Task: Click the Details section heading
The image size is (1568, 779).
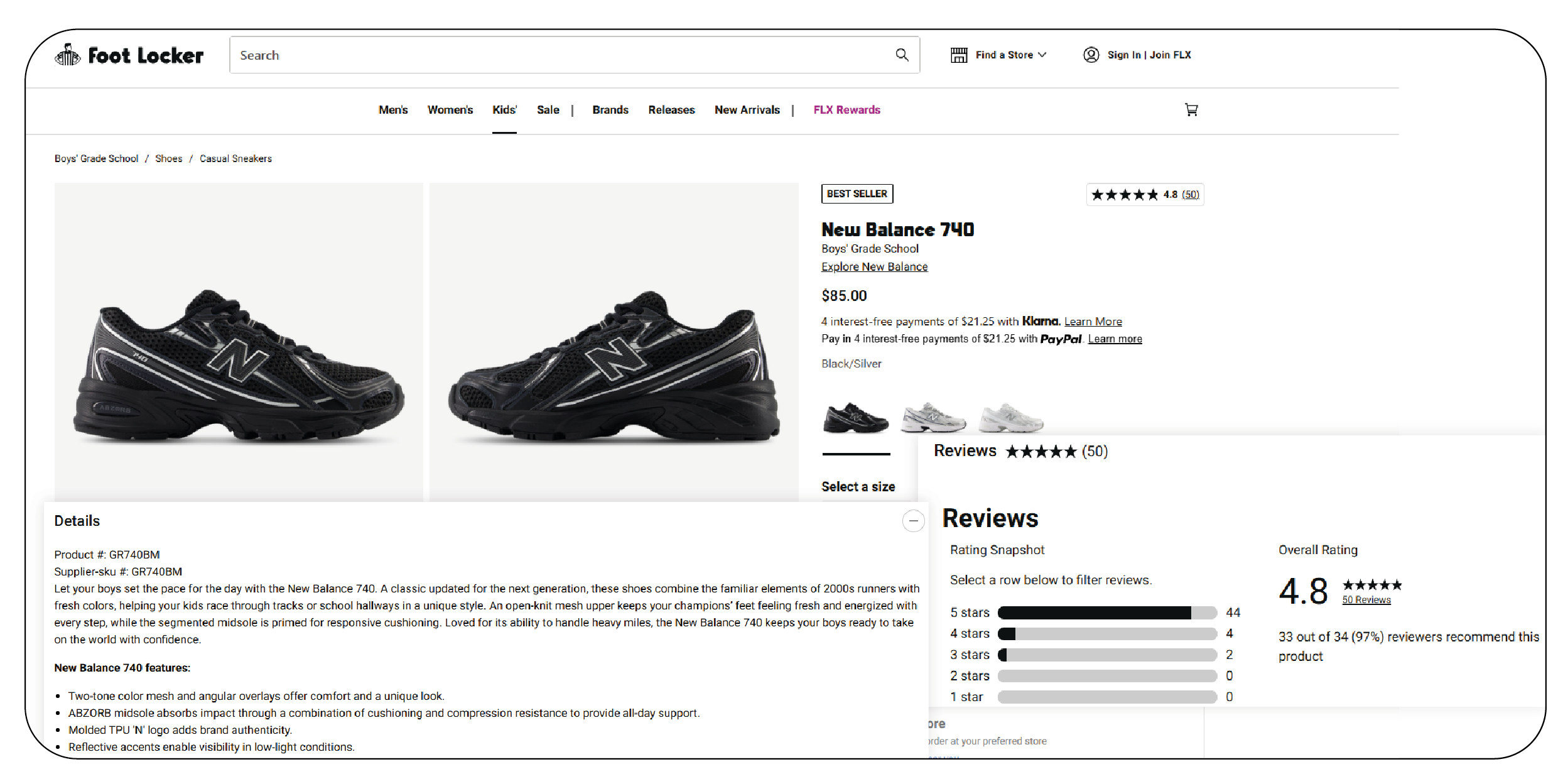Action: [x=77, y=521]
